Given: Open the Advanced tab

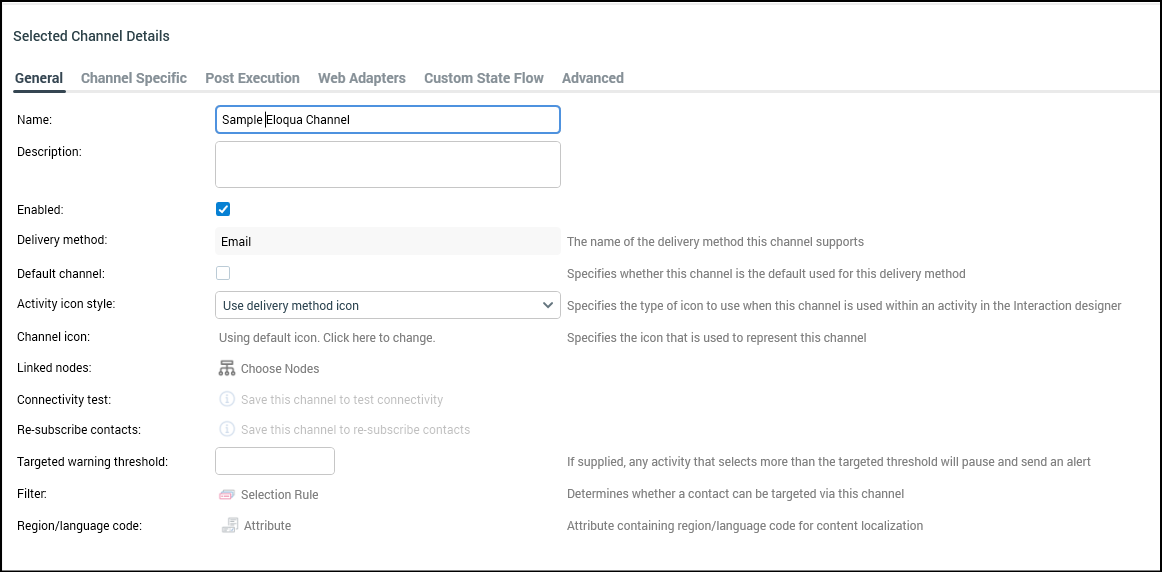Looking at the screenshot, I should pos(592,78).
